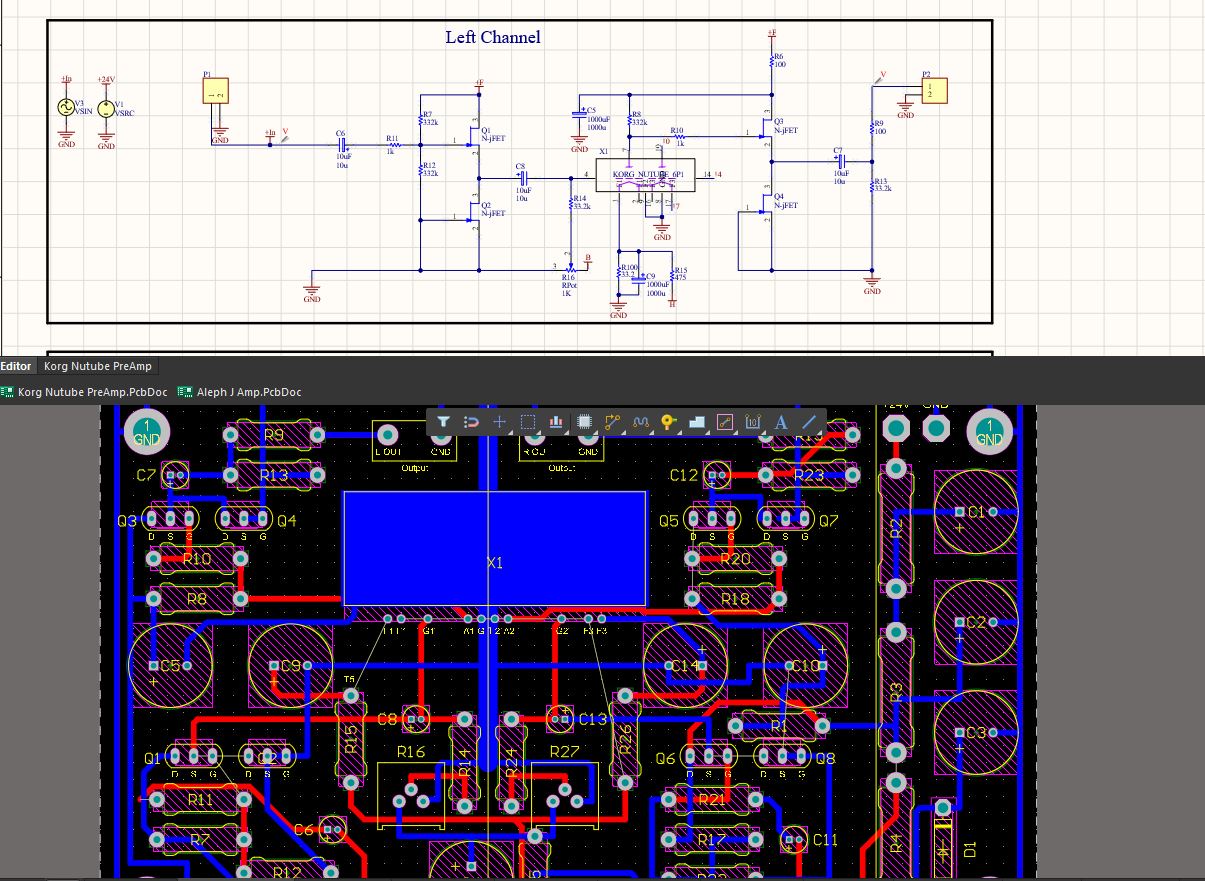Select connector P2 in the schematic

click(x=934, y=90)
